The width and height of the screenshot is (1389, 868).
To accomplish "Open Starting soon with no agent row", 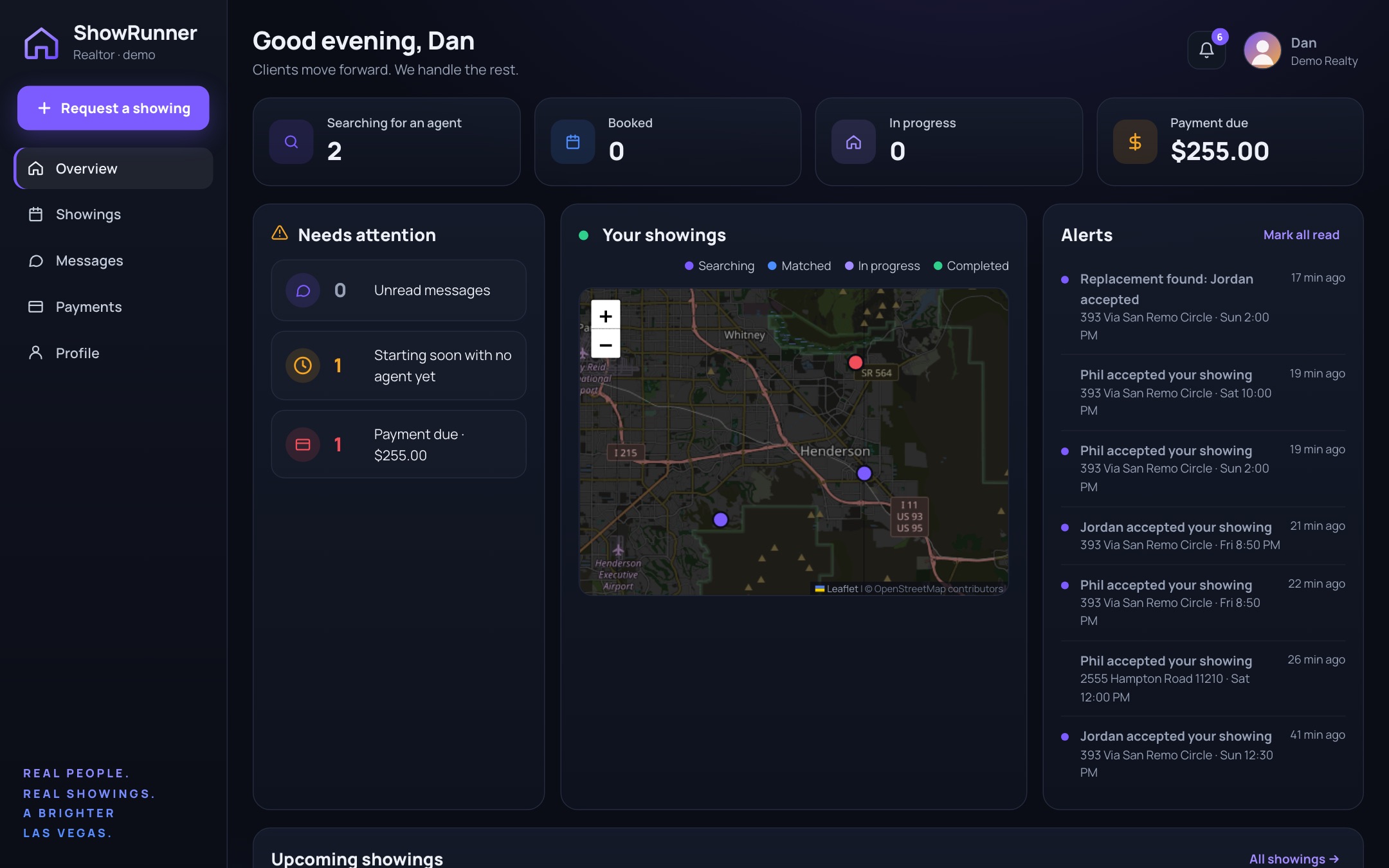I will pyautogui.click(x=399, y=365).
